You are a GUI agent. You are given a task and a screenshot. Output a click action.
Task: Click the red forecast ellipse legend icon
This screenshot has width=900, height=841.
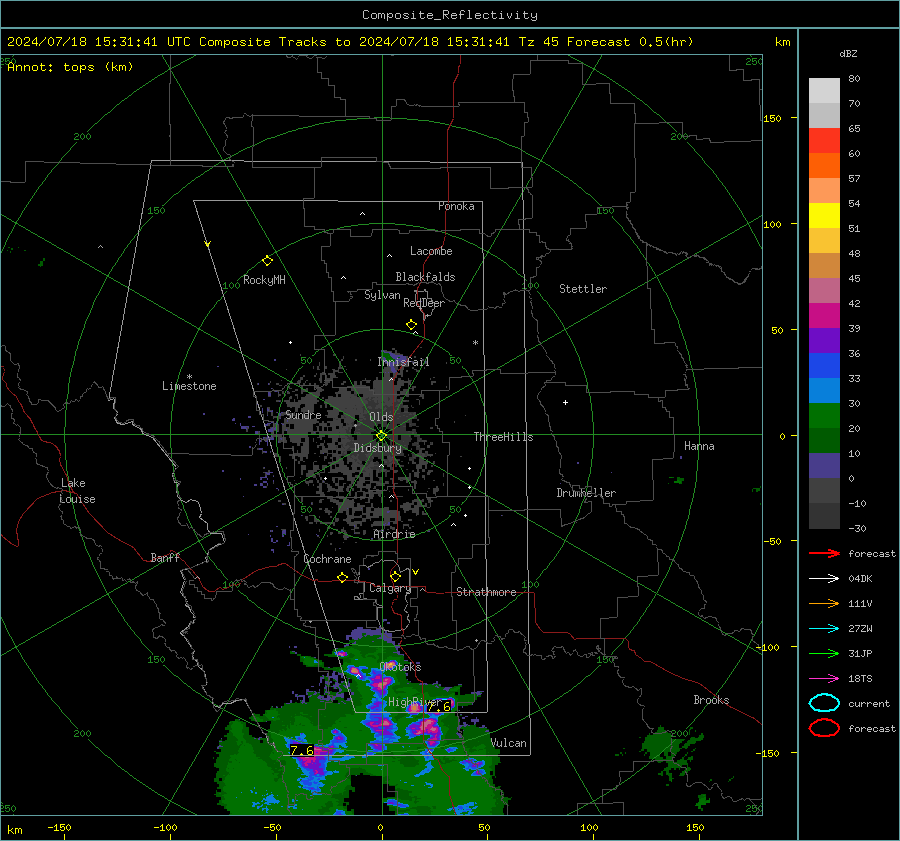824,728
